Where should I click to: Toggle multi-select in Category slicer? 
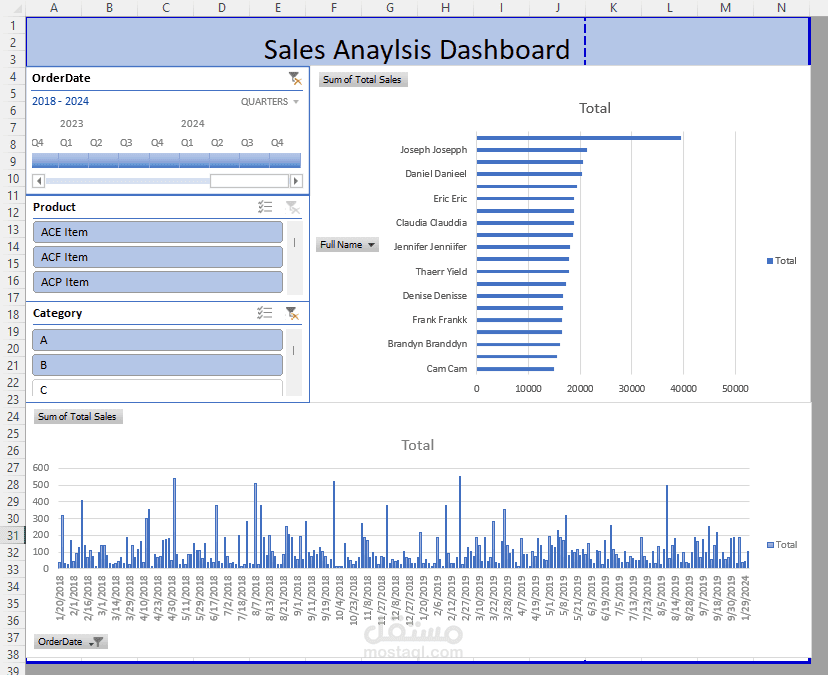point(265,313)
